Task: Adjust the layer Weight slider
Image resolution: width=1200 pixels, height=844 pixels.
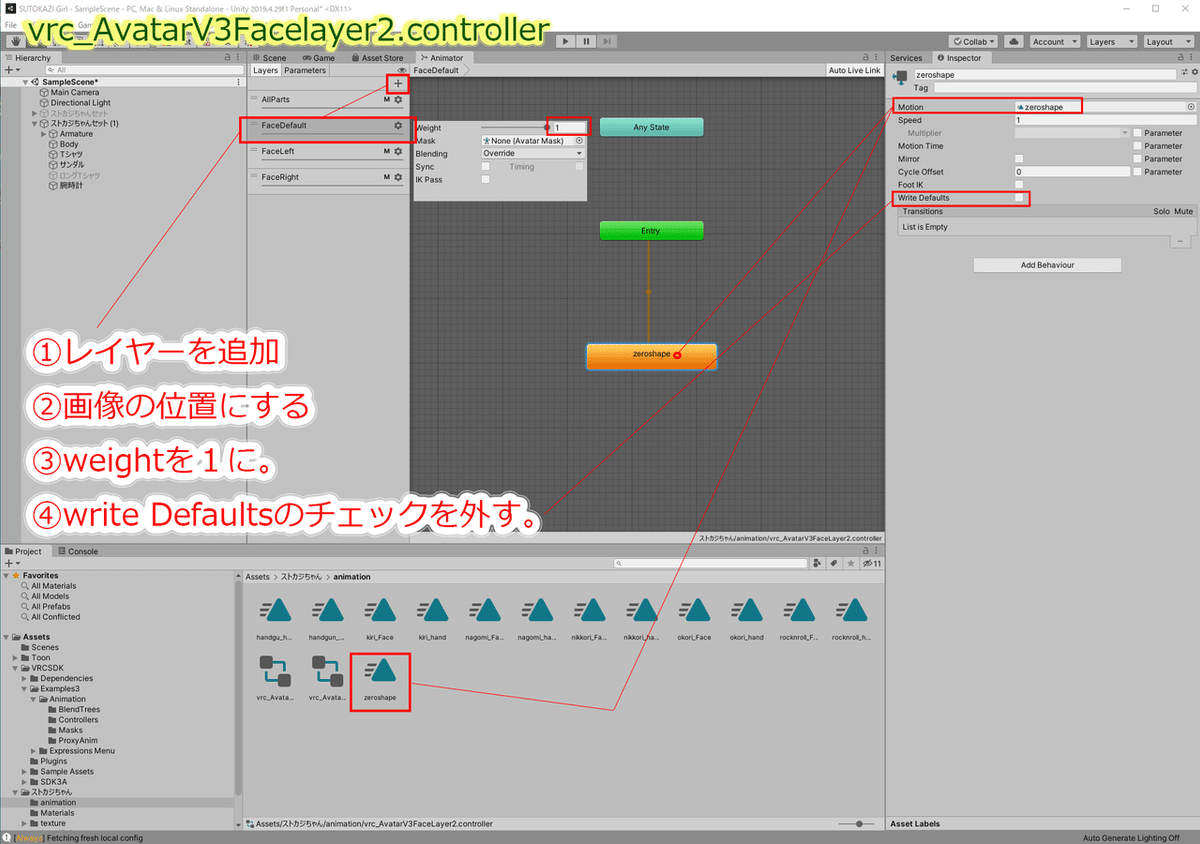Action: point(515,127)
